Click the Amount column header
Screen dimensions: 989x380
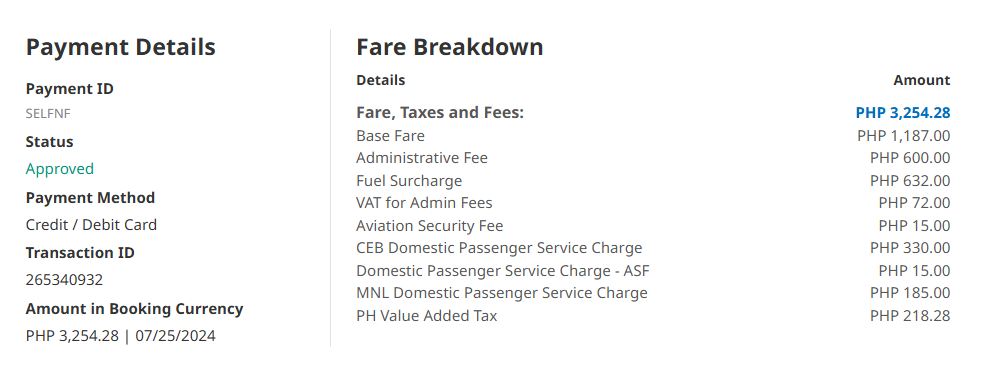click(922, 80)
